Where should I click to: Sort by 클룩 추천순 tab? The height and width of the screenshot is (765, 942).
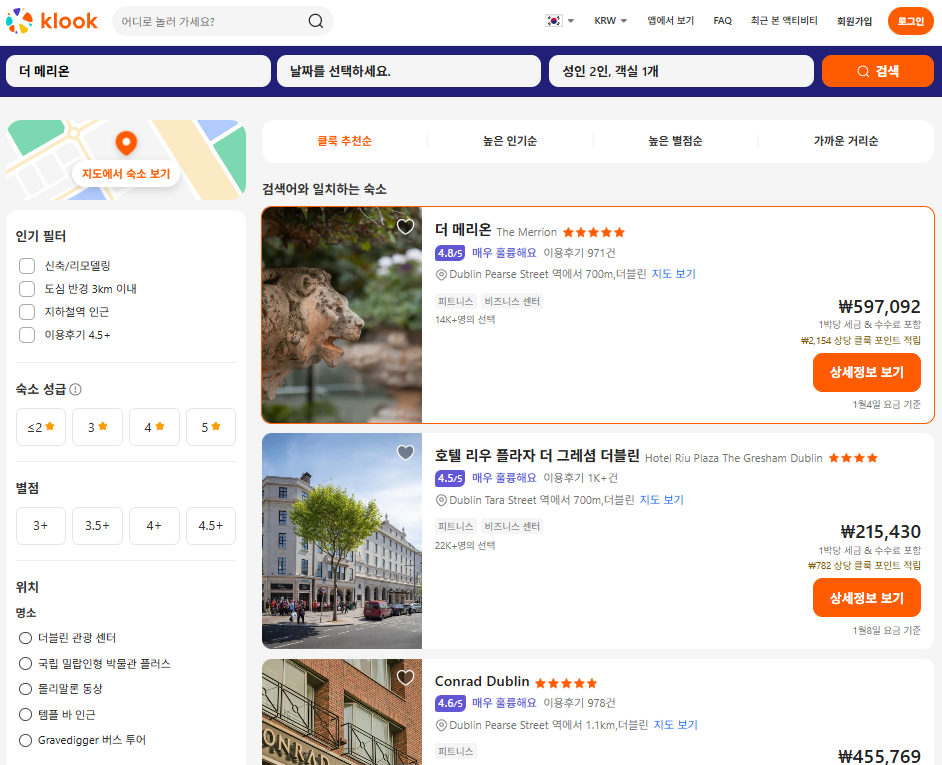tap(344, 141)
